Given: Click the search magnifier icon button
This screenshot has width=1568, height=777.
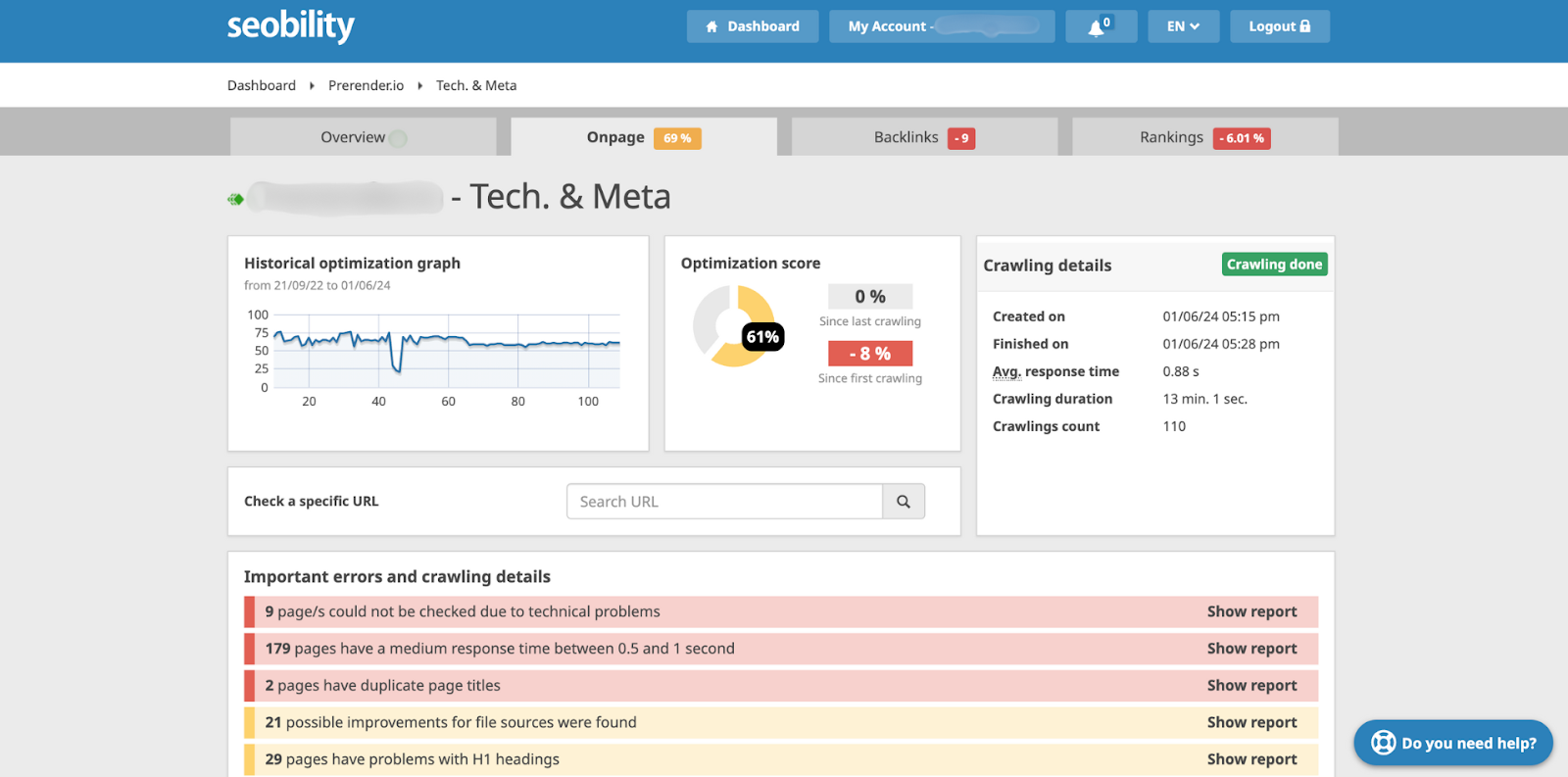Looking at the screenshot, I should pos(904,502).
